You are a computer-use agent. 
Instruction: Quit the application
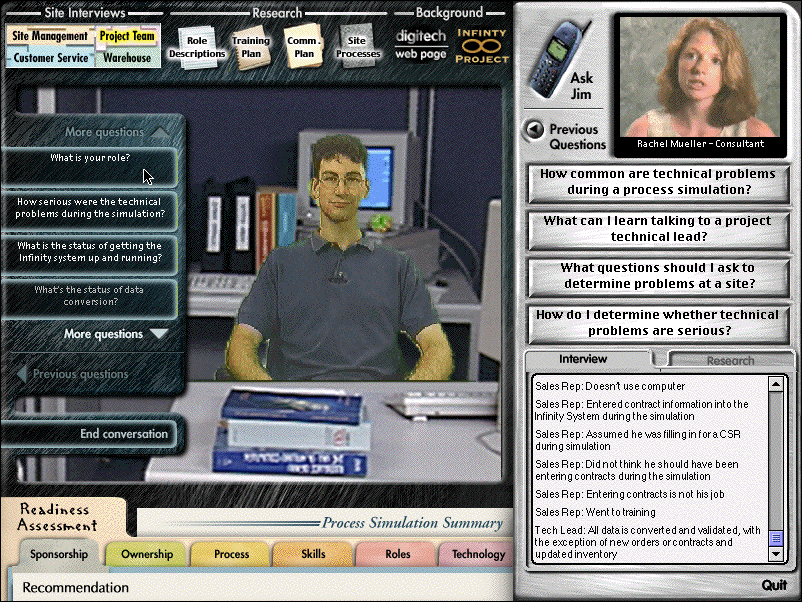tap(773, 585)
